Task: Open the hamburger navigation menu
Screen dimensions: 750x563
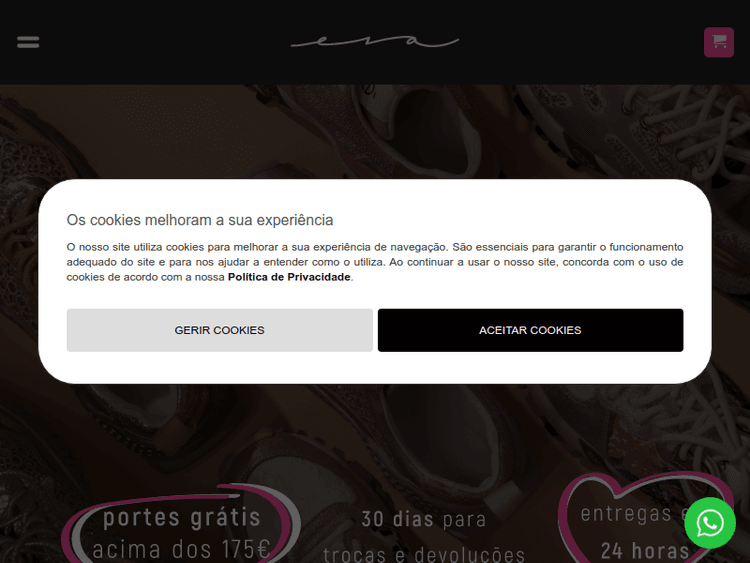Action: [x=28, y=42]
